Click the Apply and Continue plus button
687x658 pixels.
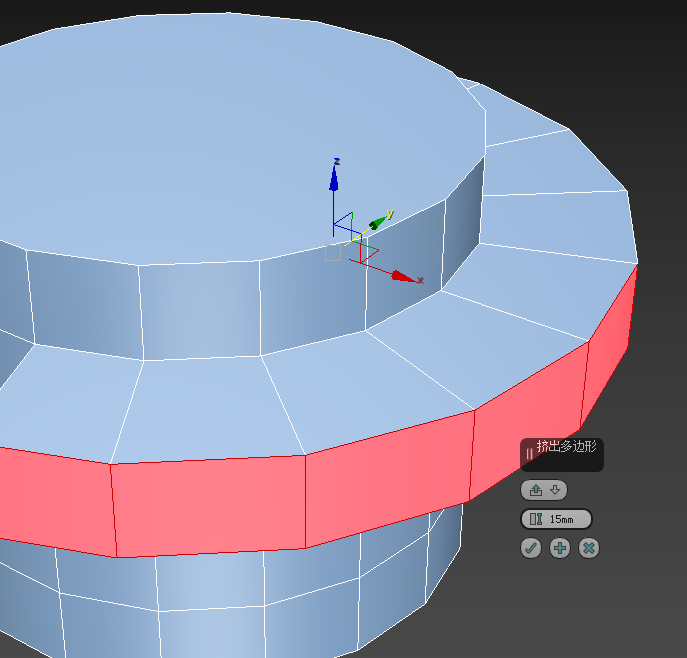click(x=560, y=548)
